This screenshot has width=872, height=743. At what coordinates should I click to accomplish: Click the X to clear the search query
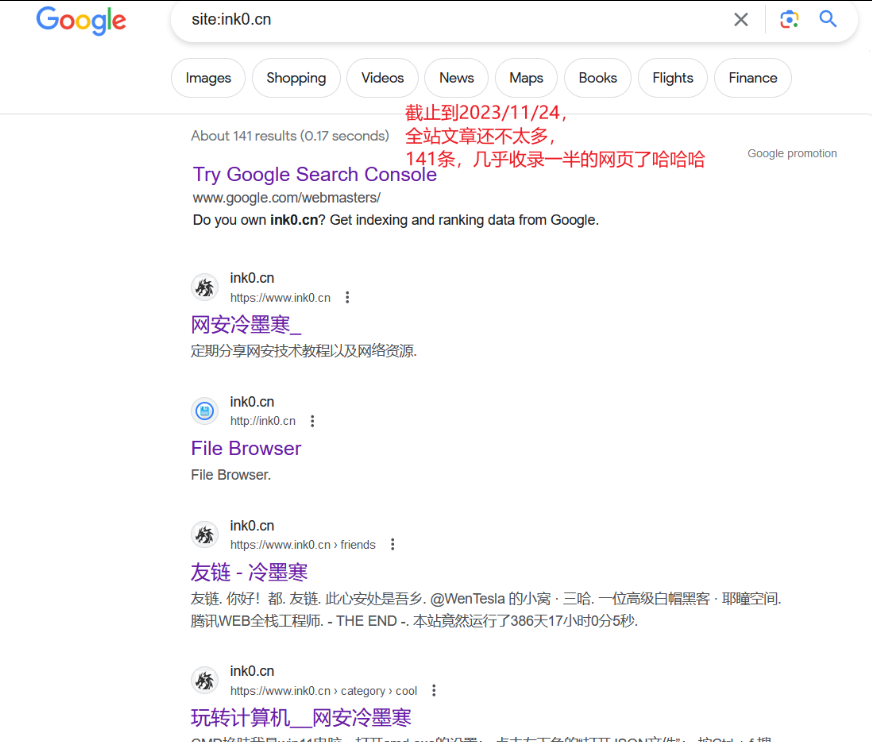tap(740, 19)
